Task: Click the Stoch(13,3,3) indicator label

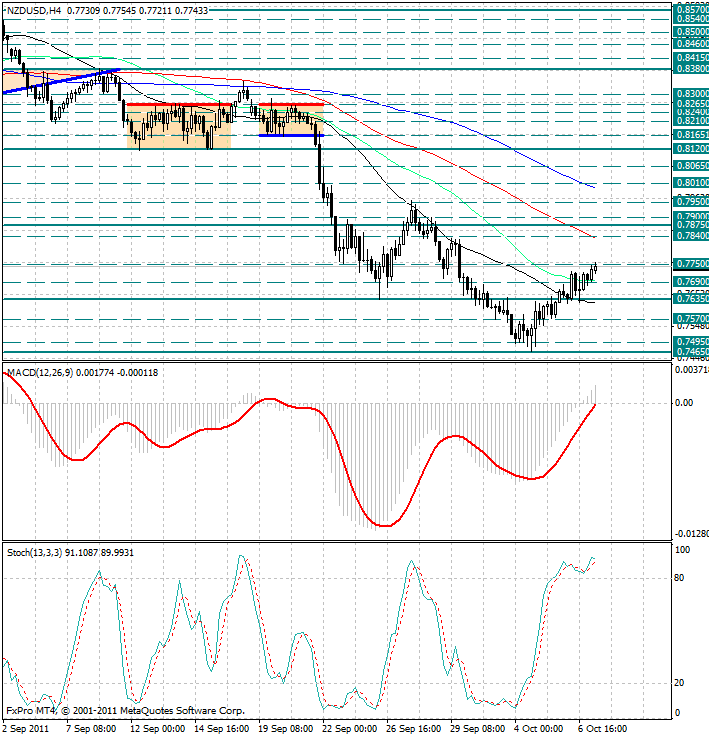Action: (39, 551)
